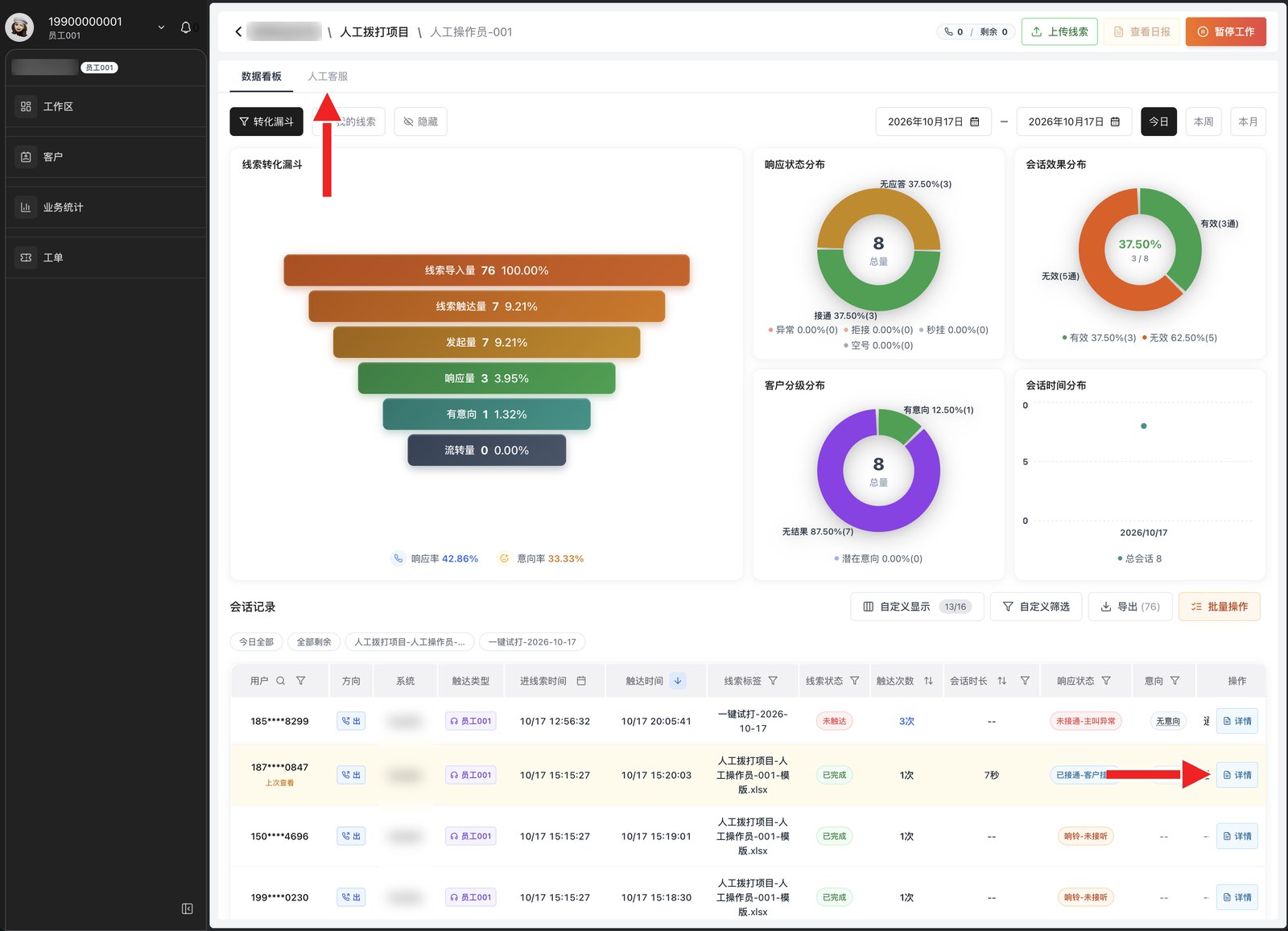
Task: Sort by 触达次数 column arrows
Action: tap(928, 681)
